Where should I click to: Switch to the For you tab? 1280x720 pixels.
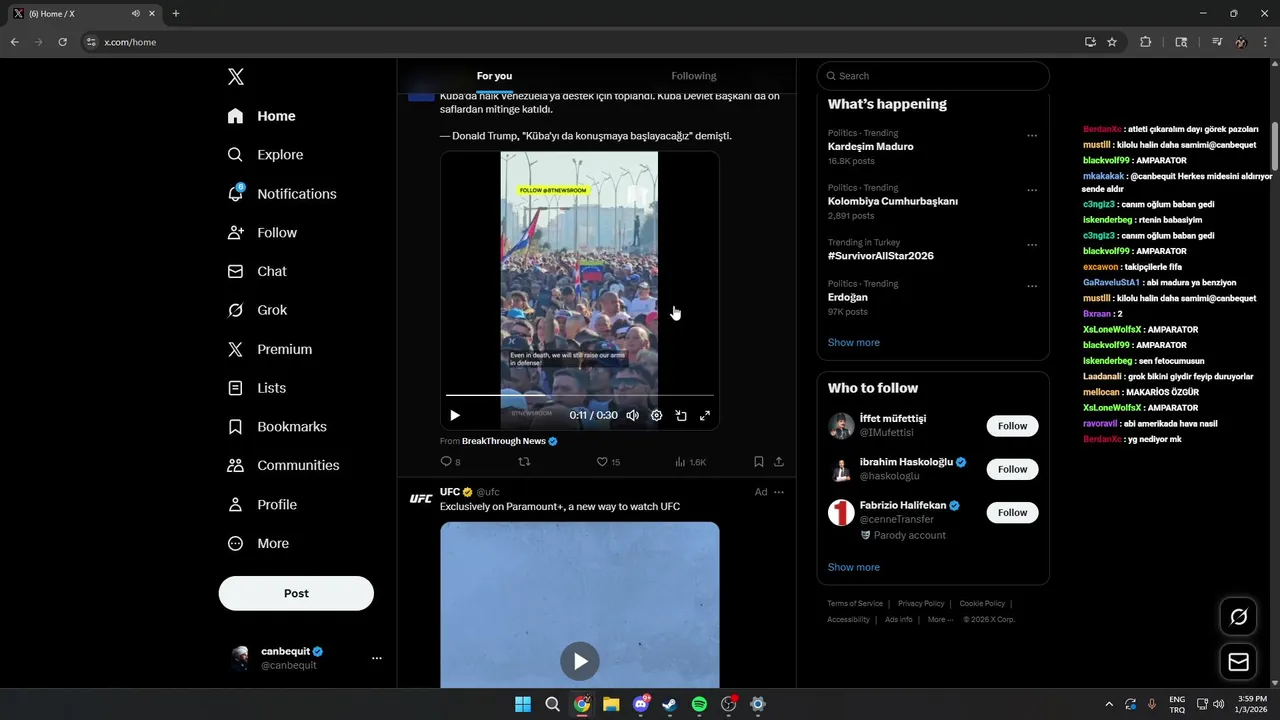(494, 76)
